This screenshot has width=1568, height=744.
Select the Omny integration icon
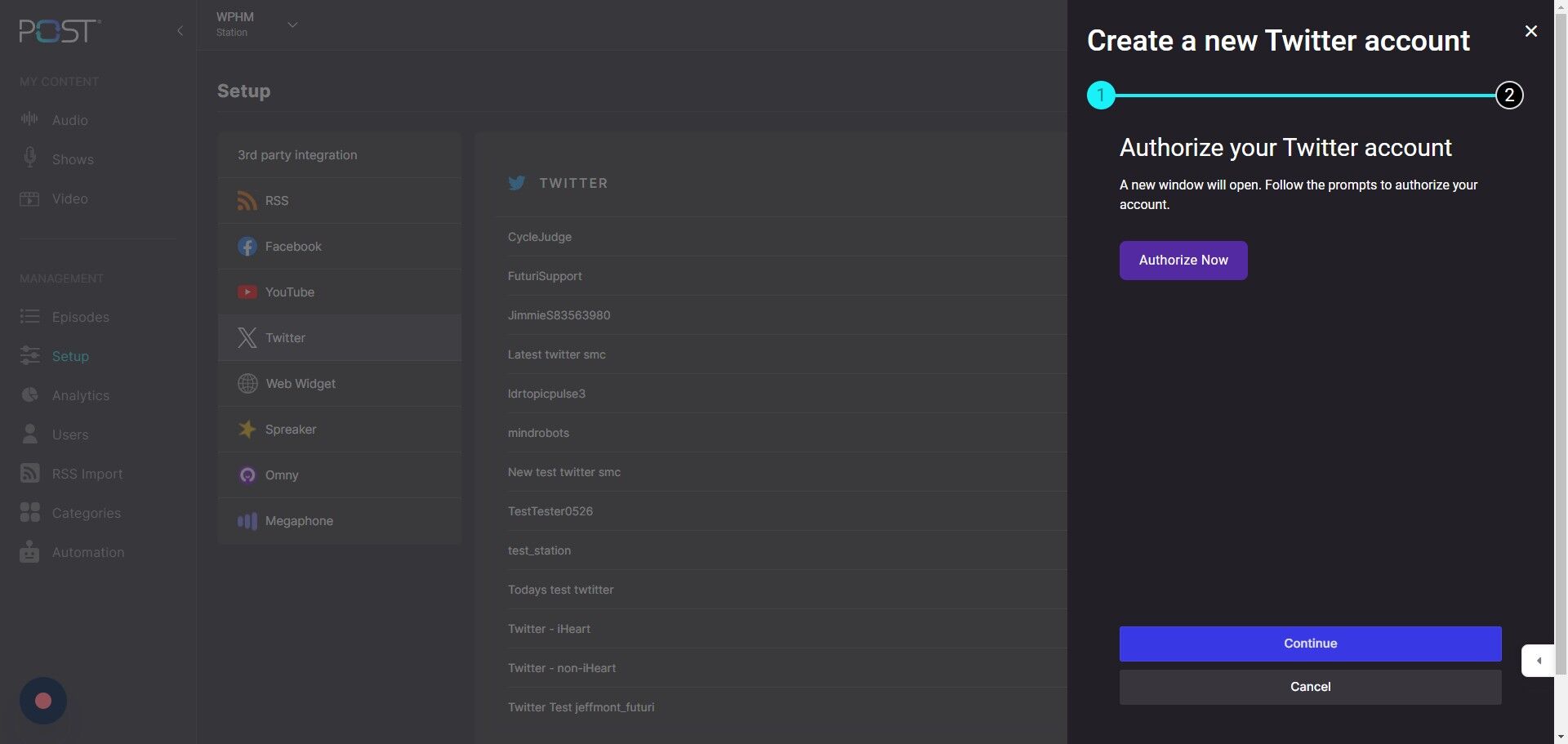247,475
